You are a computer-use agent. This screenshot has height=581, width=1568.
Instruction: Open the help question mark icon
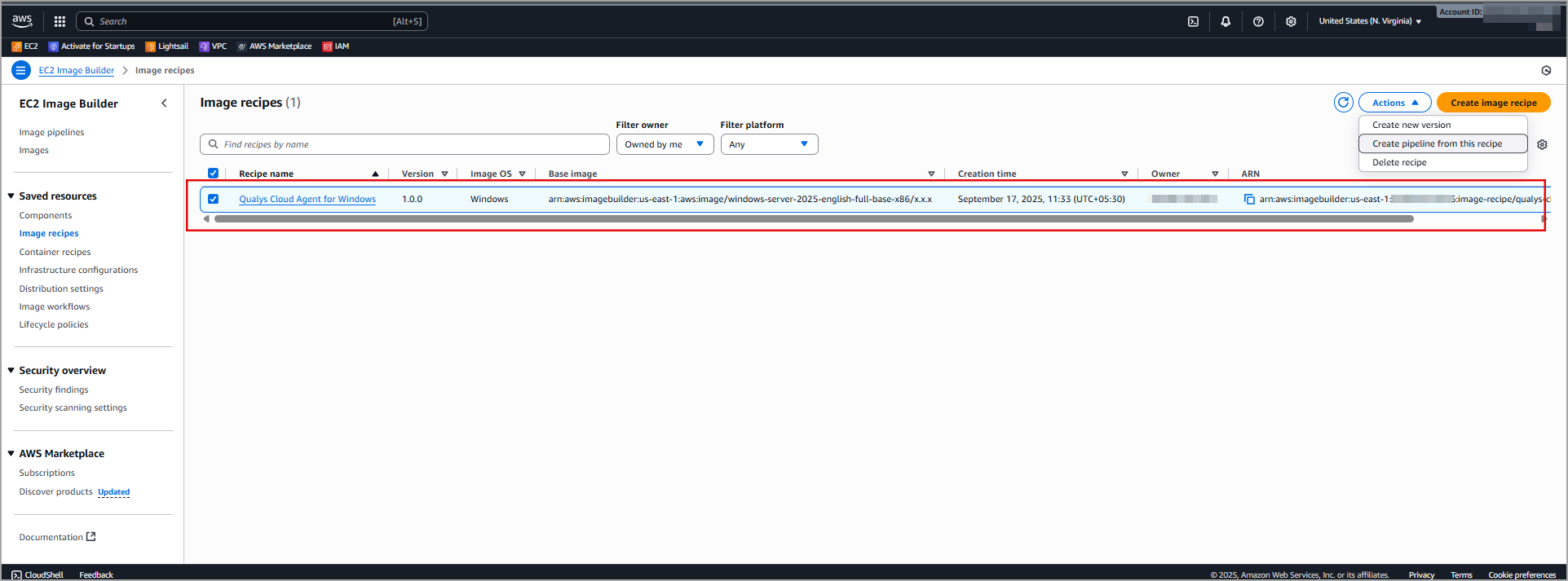[x=1258, y=21]
